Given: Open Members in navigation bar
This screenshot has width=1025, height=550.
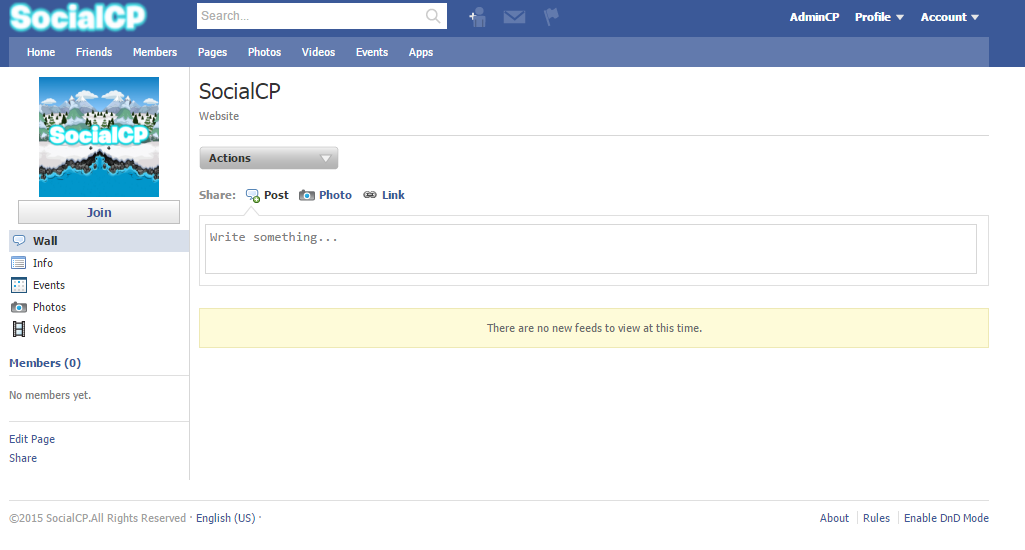Looking at the screenshot, I should pyautogui.click(x=155, y=52).
